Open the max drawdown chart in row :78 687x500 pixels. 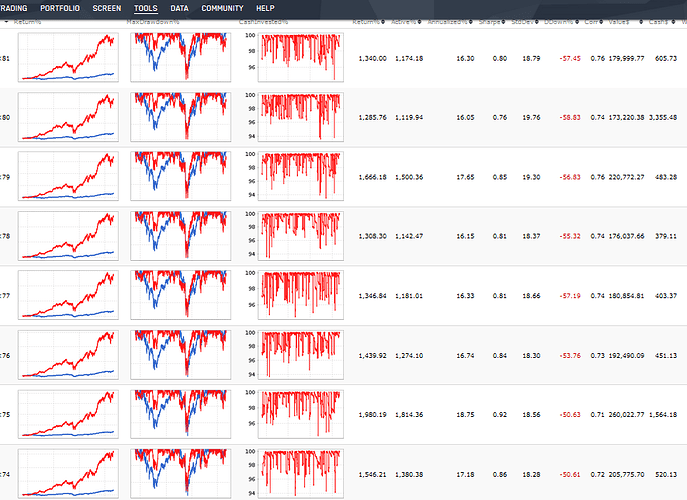(x=181, y=236)
